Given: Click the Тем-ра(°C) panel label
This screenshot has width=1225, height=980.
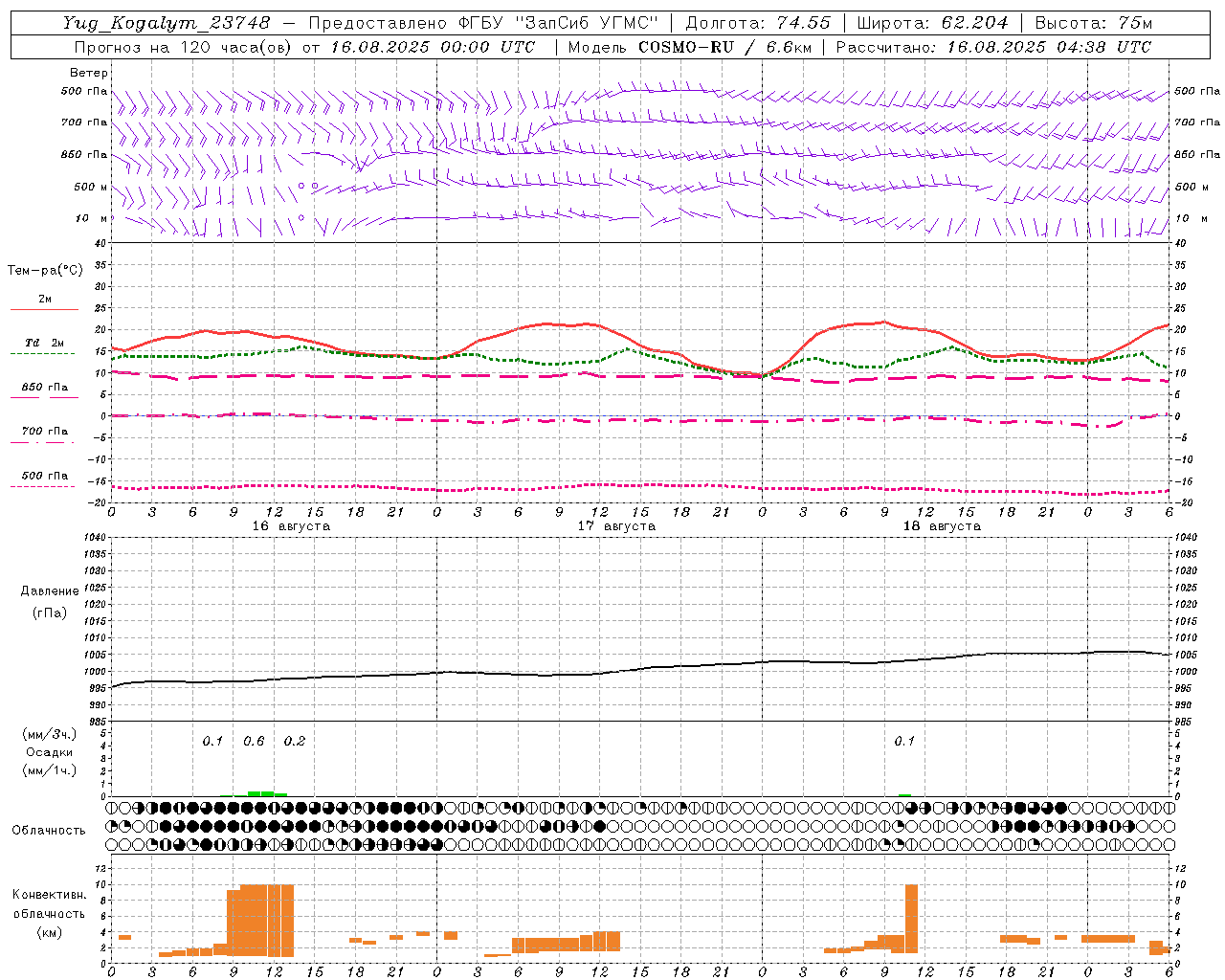Looking at the screenshot, I should click(45, 271).
